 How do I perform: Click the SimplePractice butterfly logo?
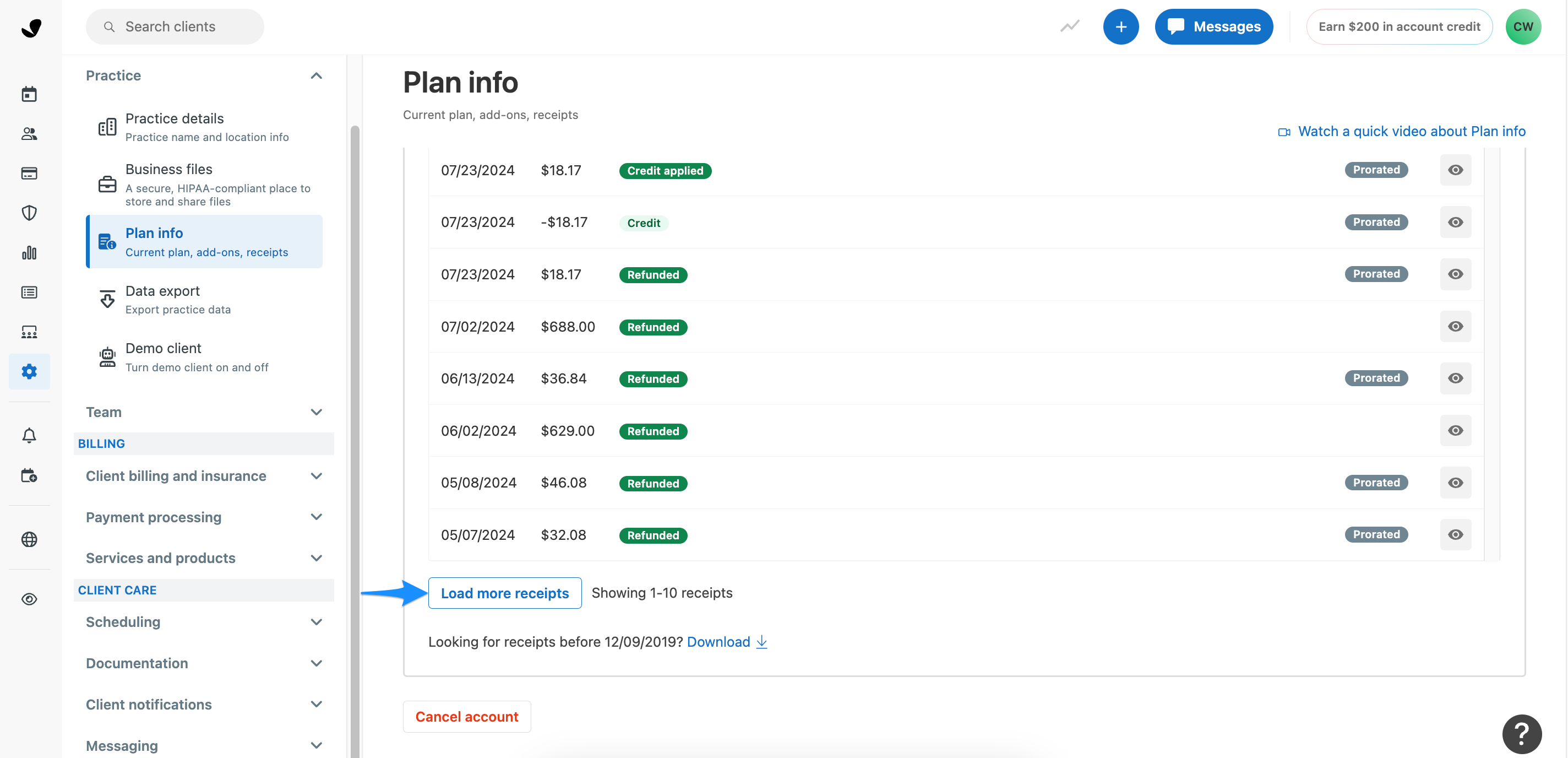30,28
